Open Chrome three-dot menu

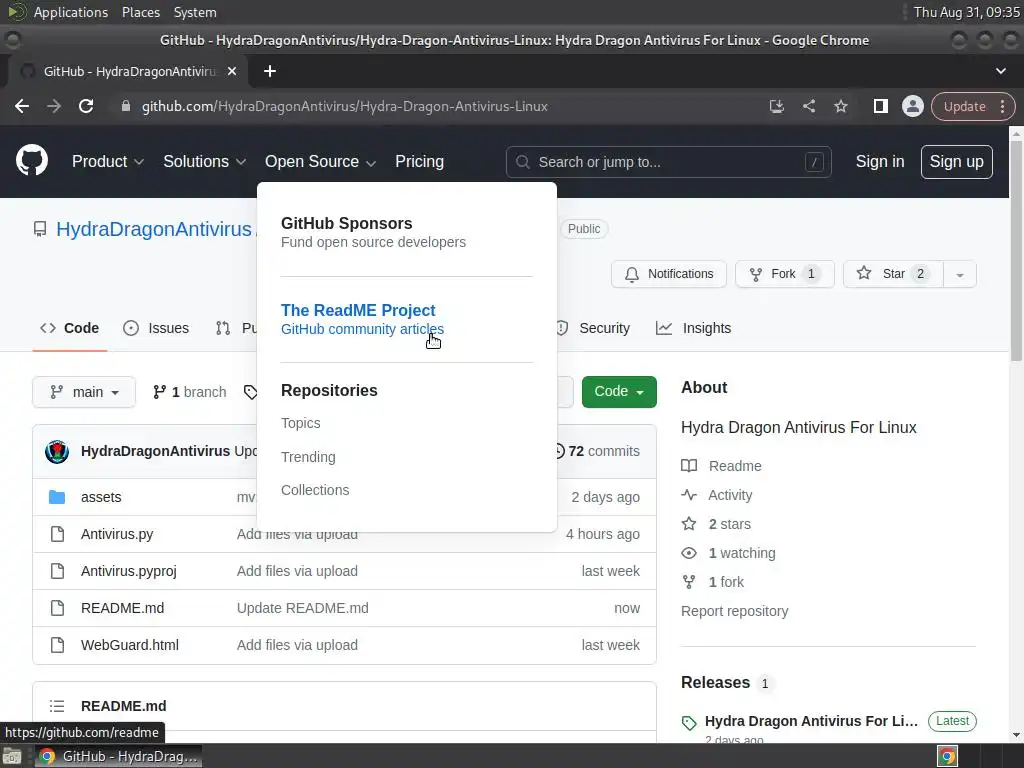point(1003,106)
